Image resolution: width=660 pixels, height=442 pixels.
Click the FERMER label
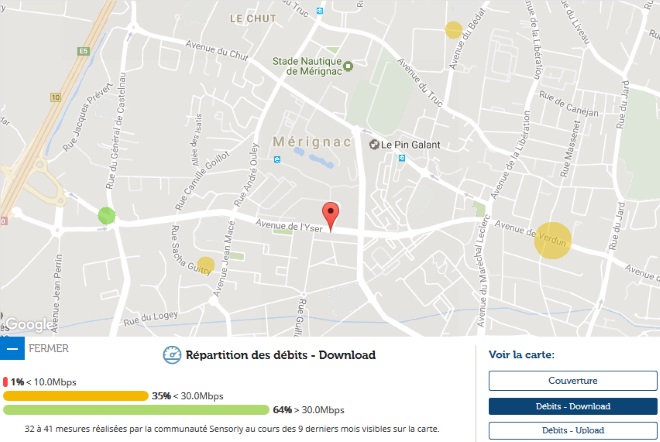point(48,349)
